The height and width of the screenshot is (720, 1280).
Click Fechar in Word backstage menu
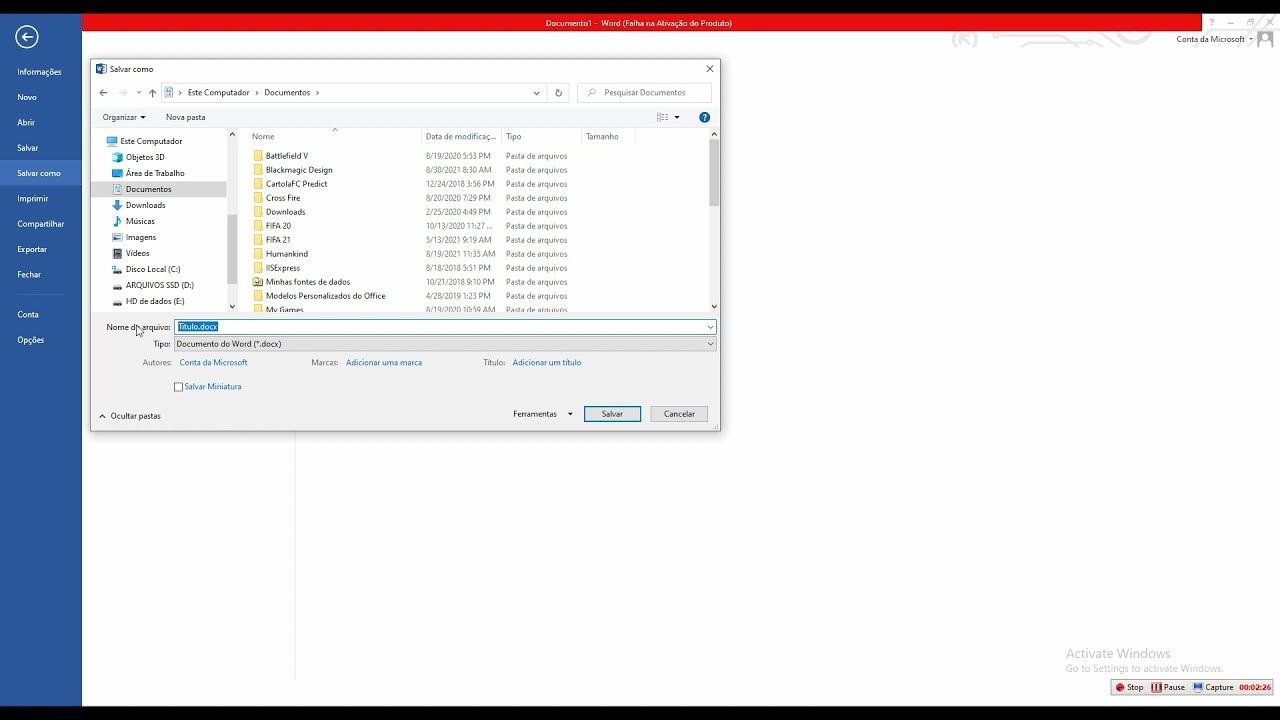[x=29, y=274]
